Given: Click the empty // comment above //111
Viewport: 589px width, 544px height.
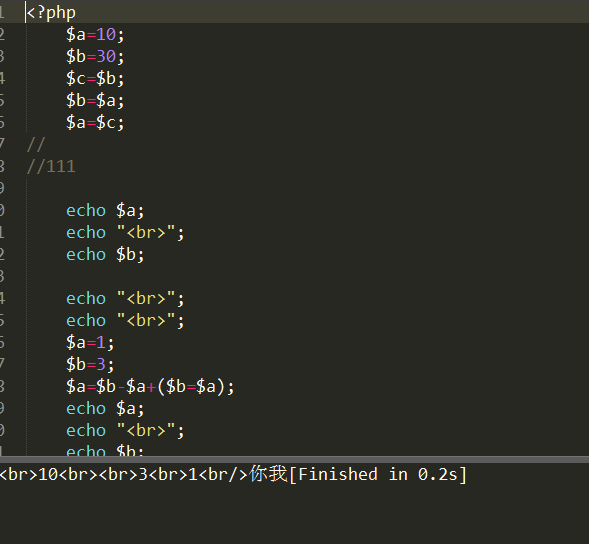Looking at the screenshot, I should coord(36,145).
